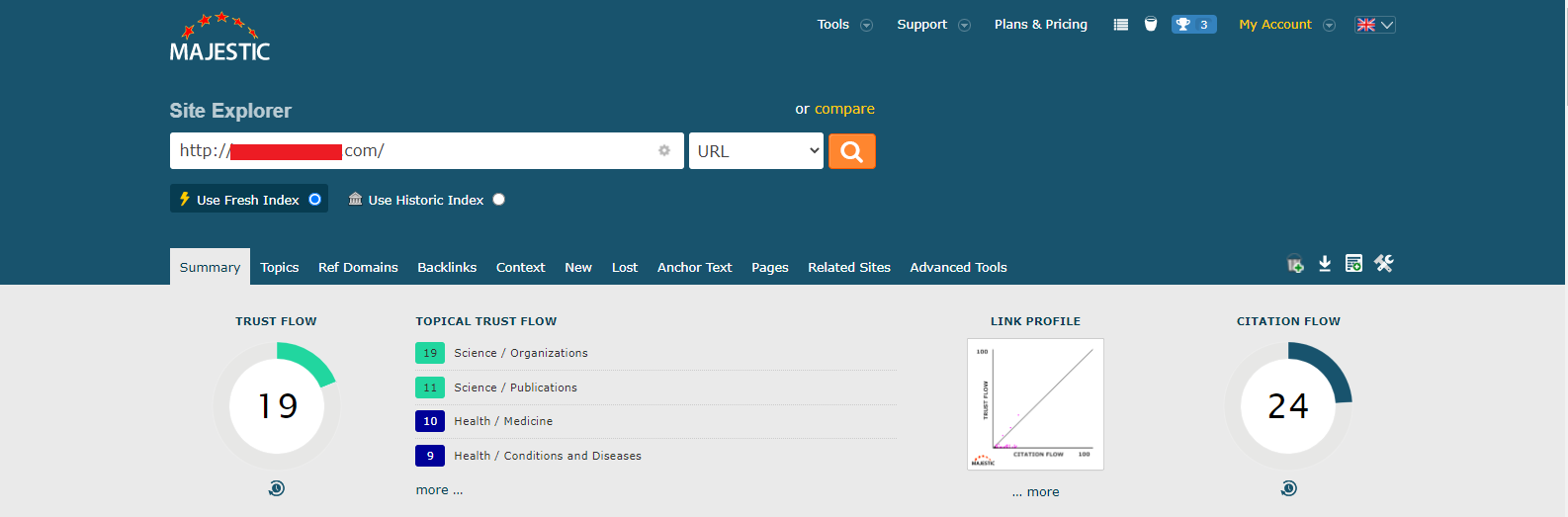Click the add to bucket icon
This screenshot has width=1568, height=517.
(1294, 264)
